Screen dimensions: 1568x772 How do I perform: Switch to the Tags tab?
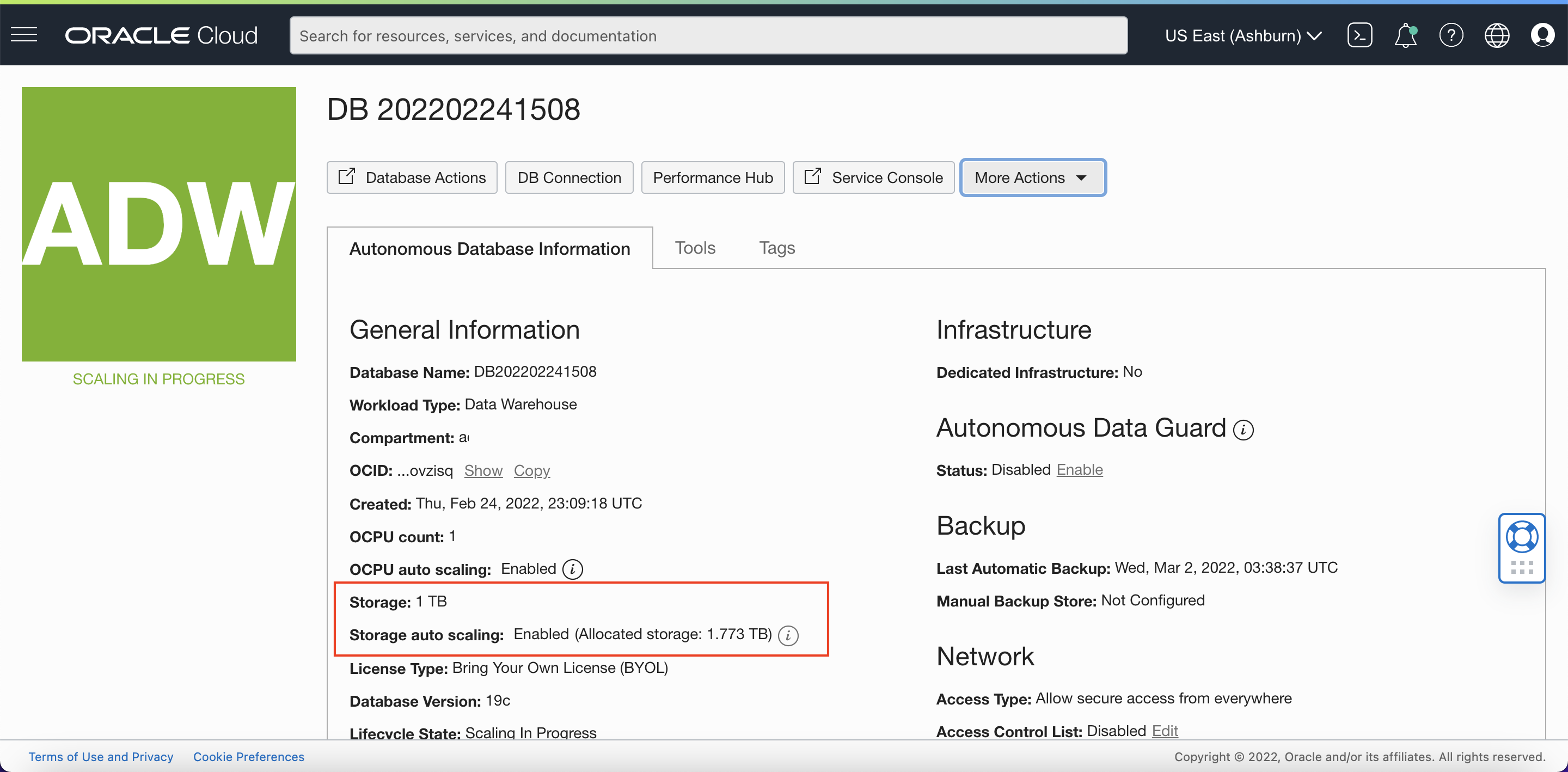pyautogui.click(x=776, y=248)
